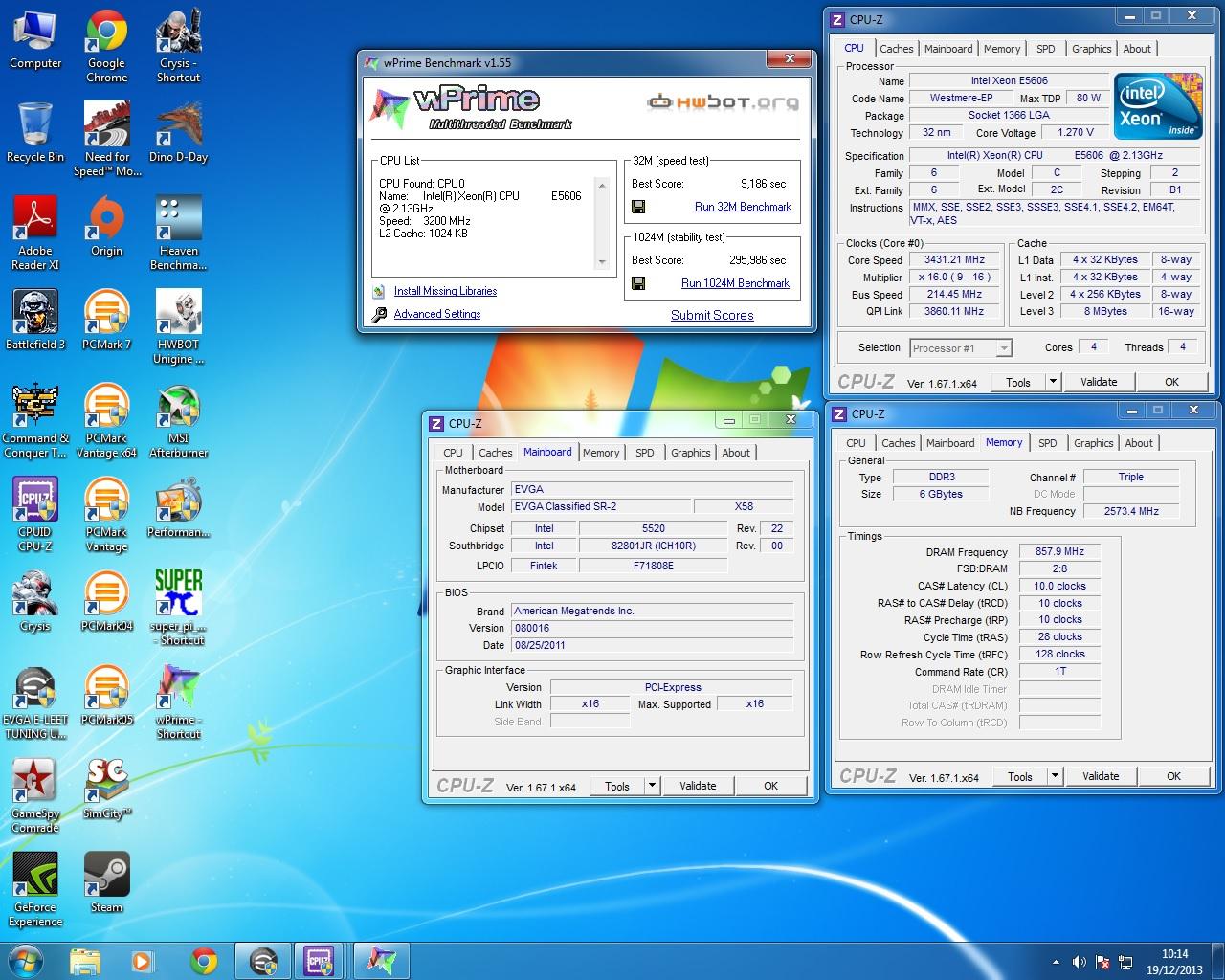Click the DRAM Frequency 857.9 MHz value
This screenshot has height=980, width=1225.
click(1059, 551)
